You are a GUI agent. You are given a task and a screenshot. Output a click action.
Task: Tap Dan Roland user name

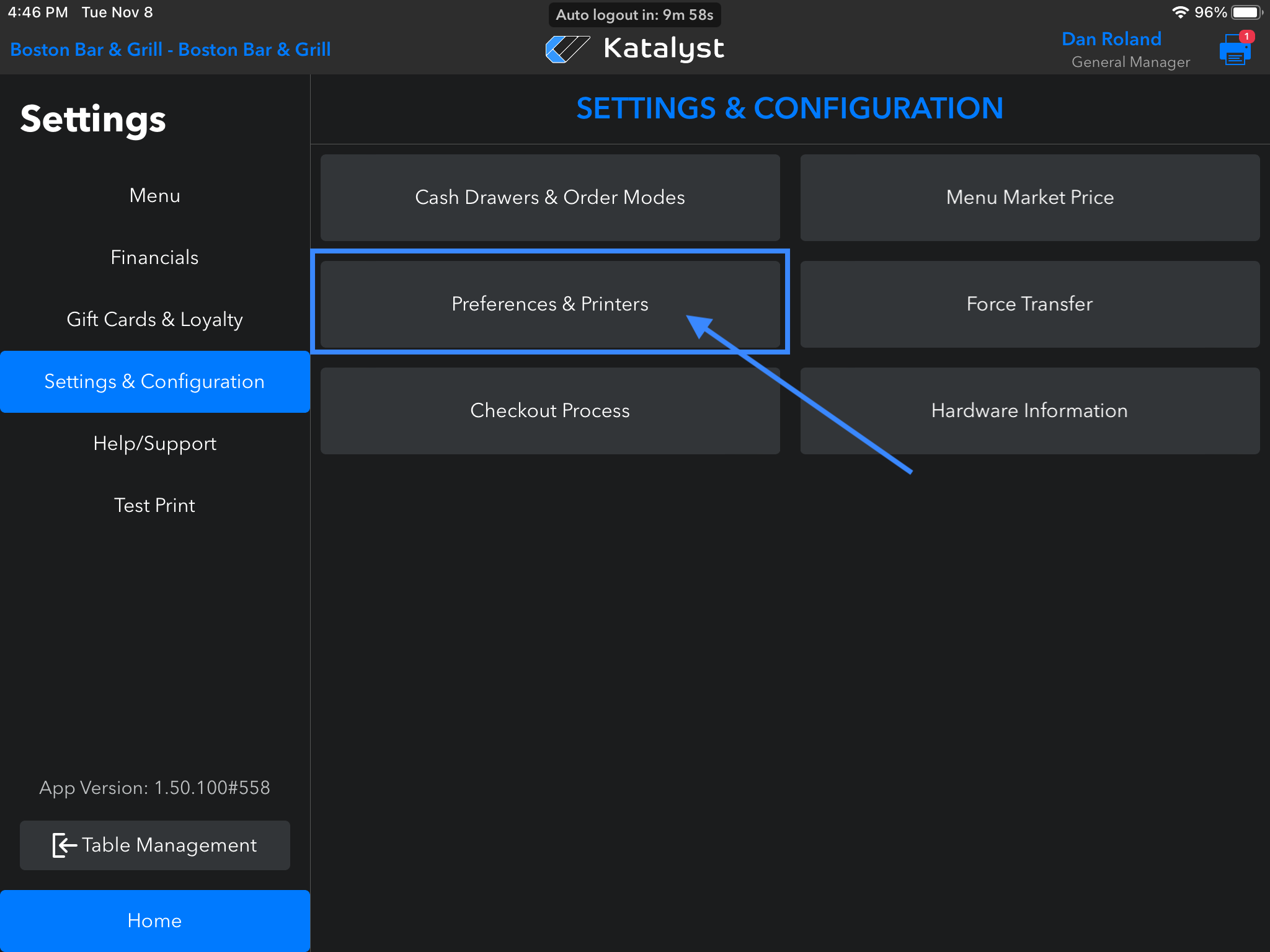(x=1111, y=39)
